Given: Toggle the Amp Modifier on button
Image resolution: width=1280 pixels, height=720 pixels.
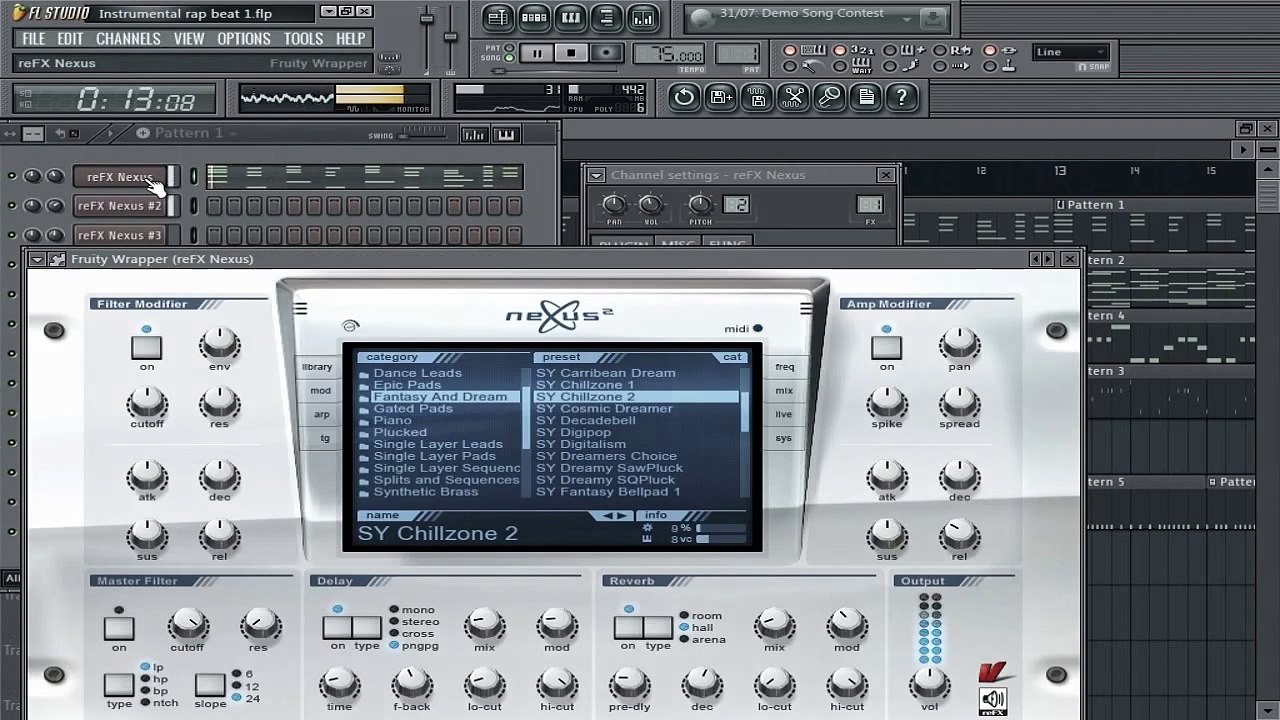Looking at the screenshot, I should coord(886,347).
